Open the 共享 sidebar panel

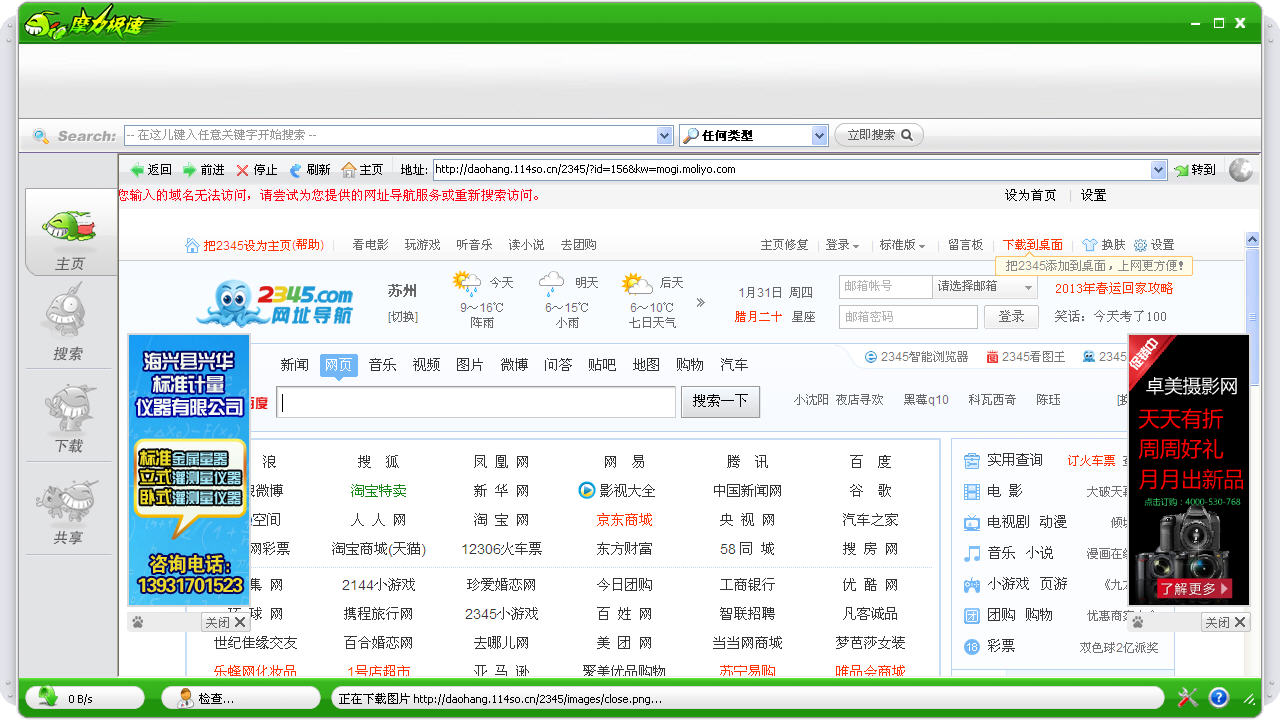68,506
